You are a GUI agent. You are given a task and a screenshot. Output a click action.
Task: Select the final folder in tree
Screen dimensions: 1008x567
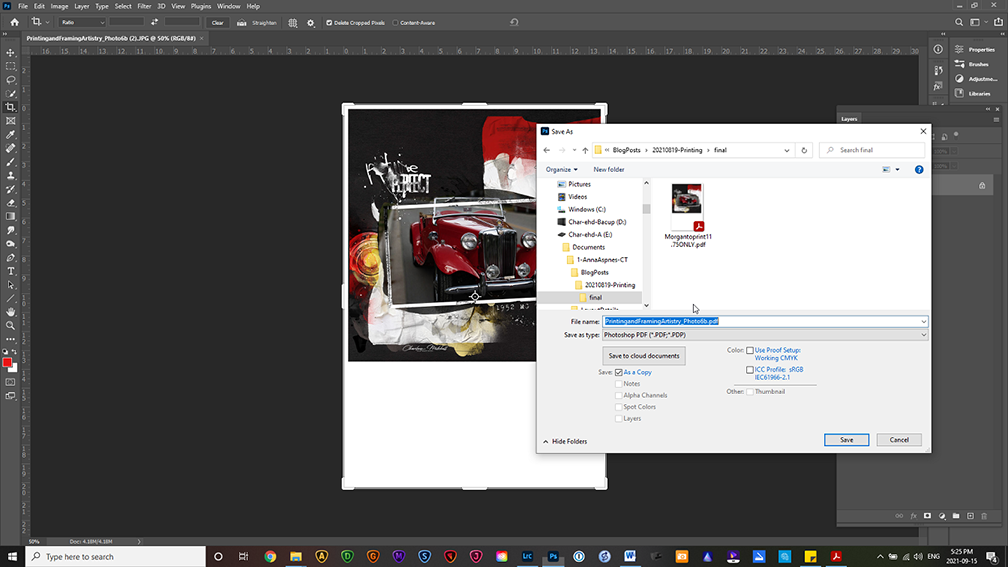(595, 298)
